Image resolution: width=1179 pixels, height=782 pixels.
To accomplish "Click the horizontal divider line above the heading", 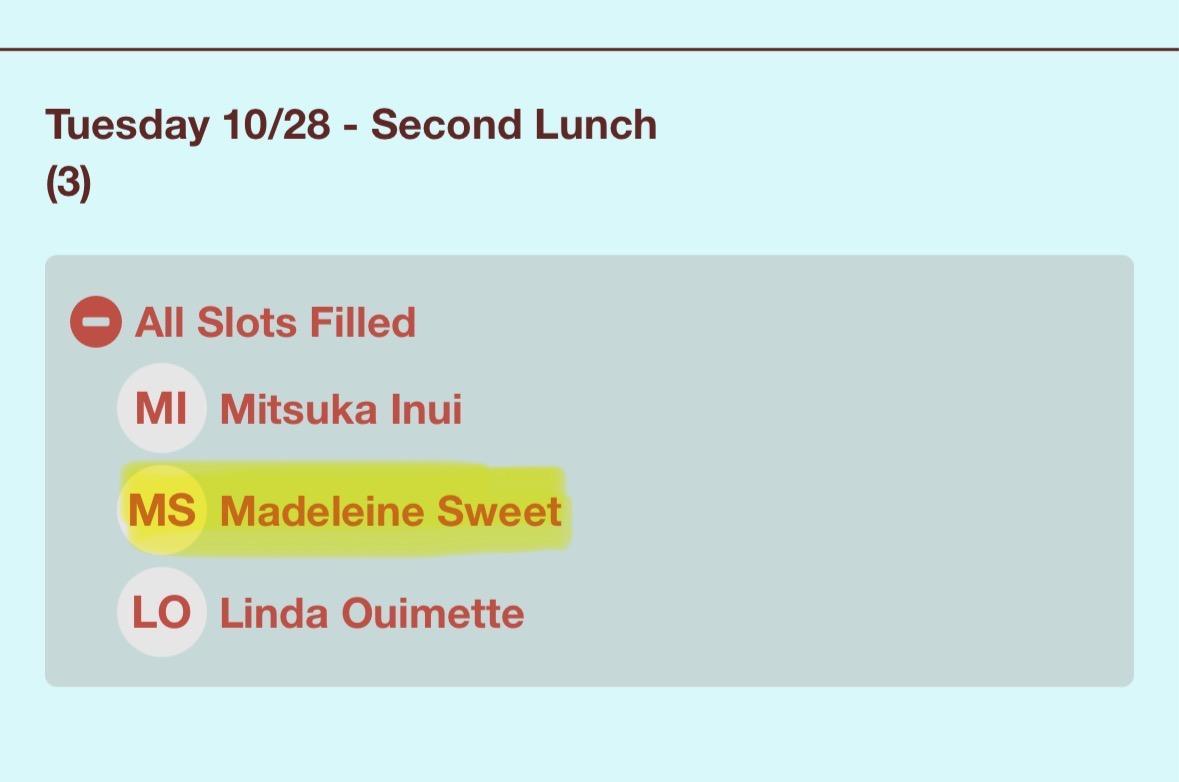I will tap(589, 48).
